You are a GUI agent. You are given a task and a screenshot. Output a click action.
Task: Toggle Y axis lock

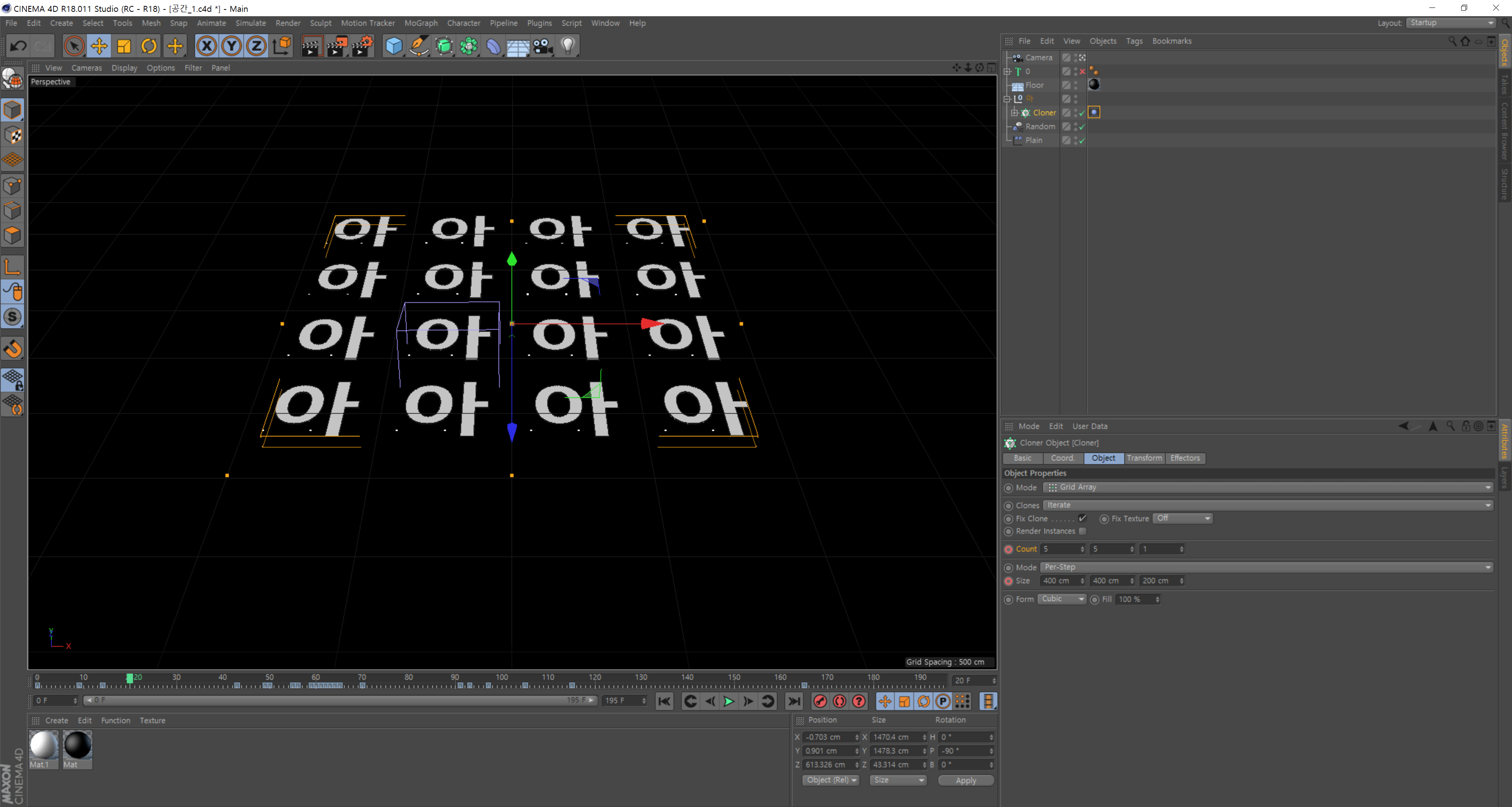tap(231, 46)
